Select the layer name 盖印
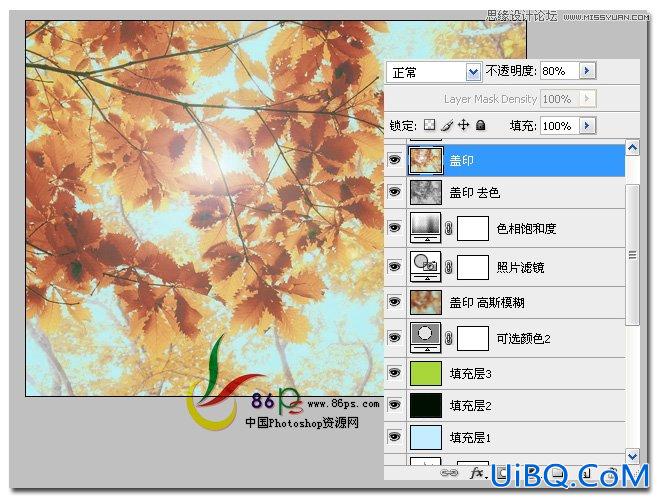The image size is (660, 500). 461,160
